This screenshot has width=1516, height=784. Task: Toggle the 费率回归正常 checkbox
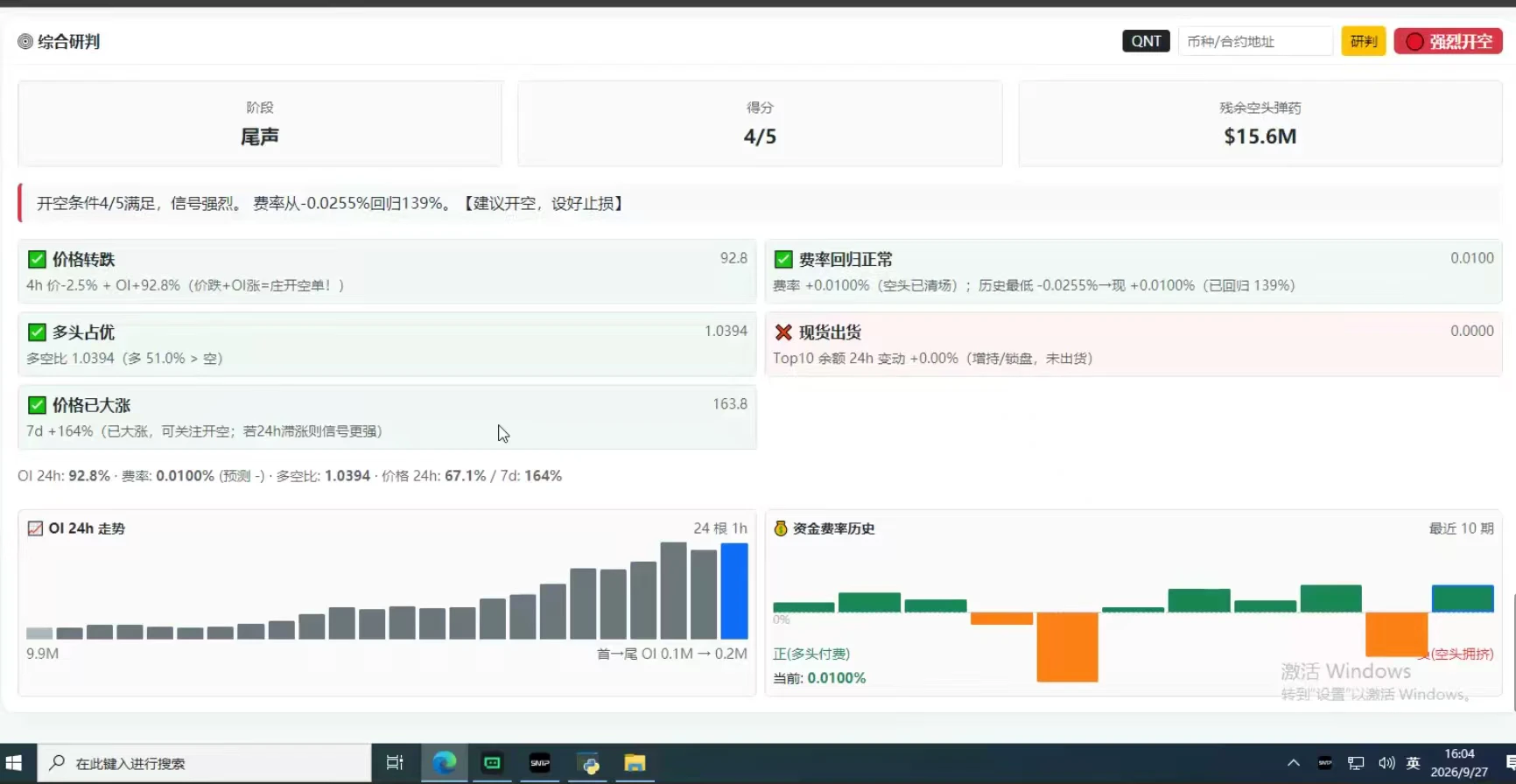coord(783,259)
